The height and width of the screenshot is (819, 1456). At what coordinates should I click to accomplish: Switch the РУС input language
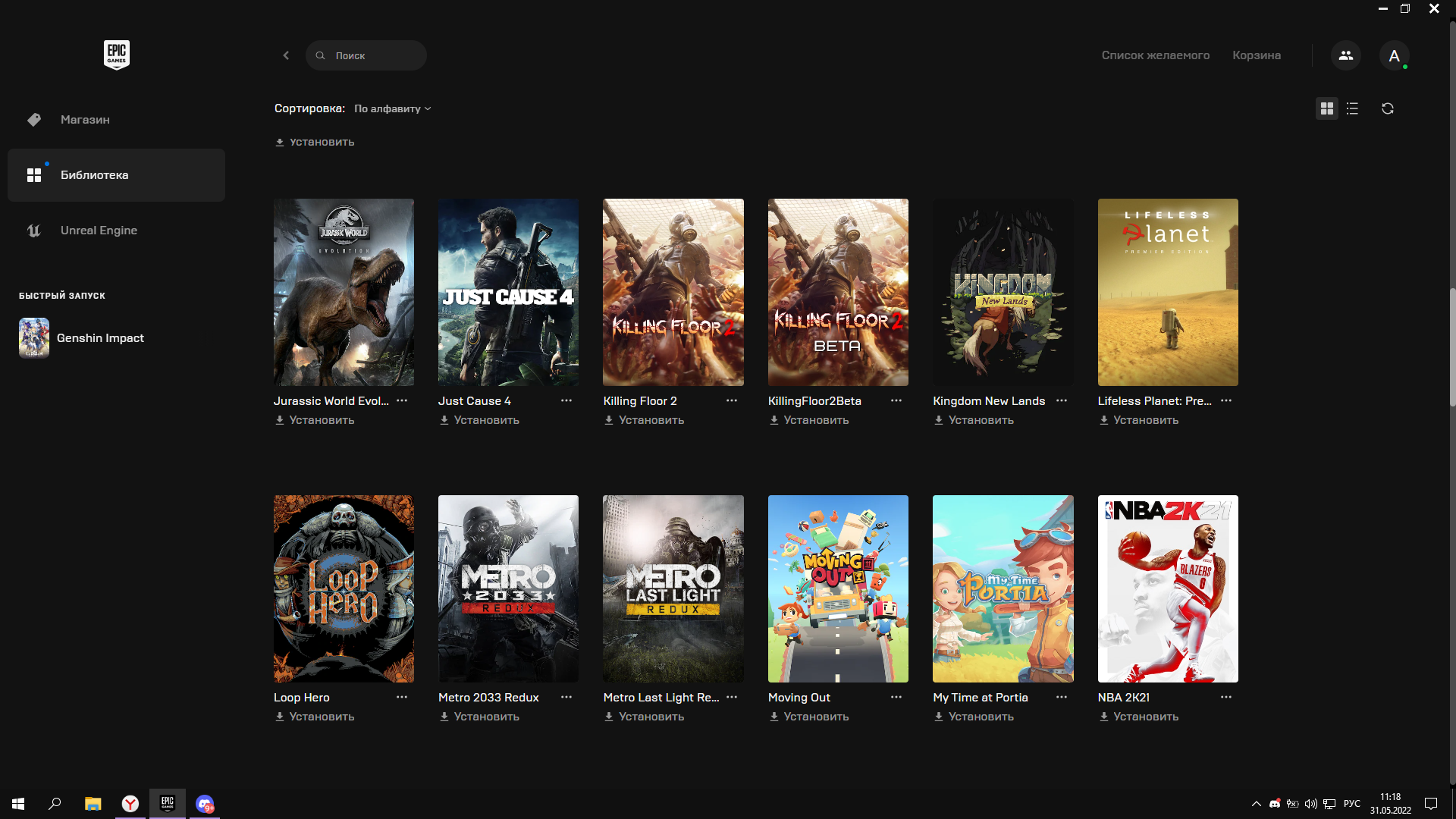coord(1351,804)
